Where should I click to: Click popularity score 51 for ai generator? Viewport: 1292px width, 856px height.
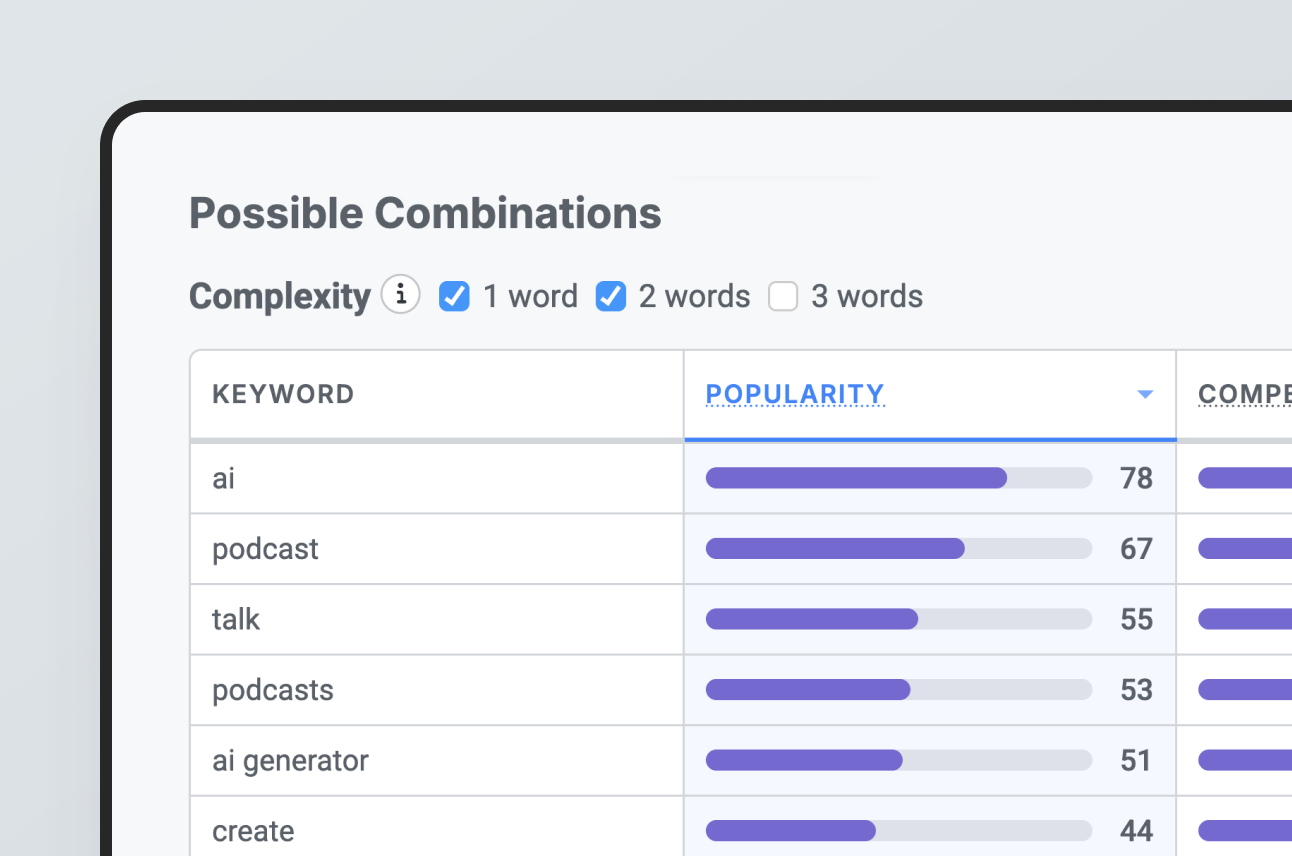[1136, 761]
